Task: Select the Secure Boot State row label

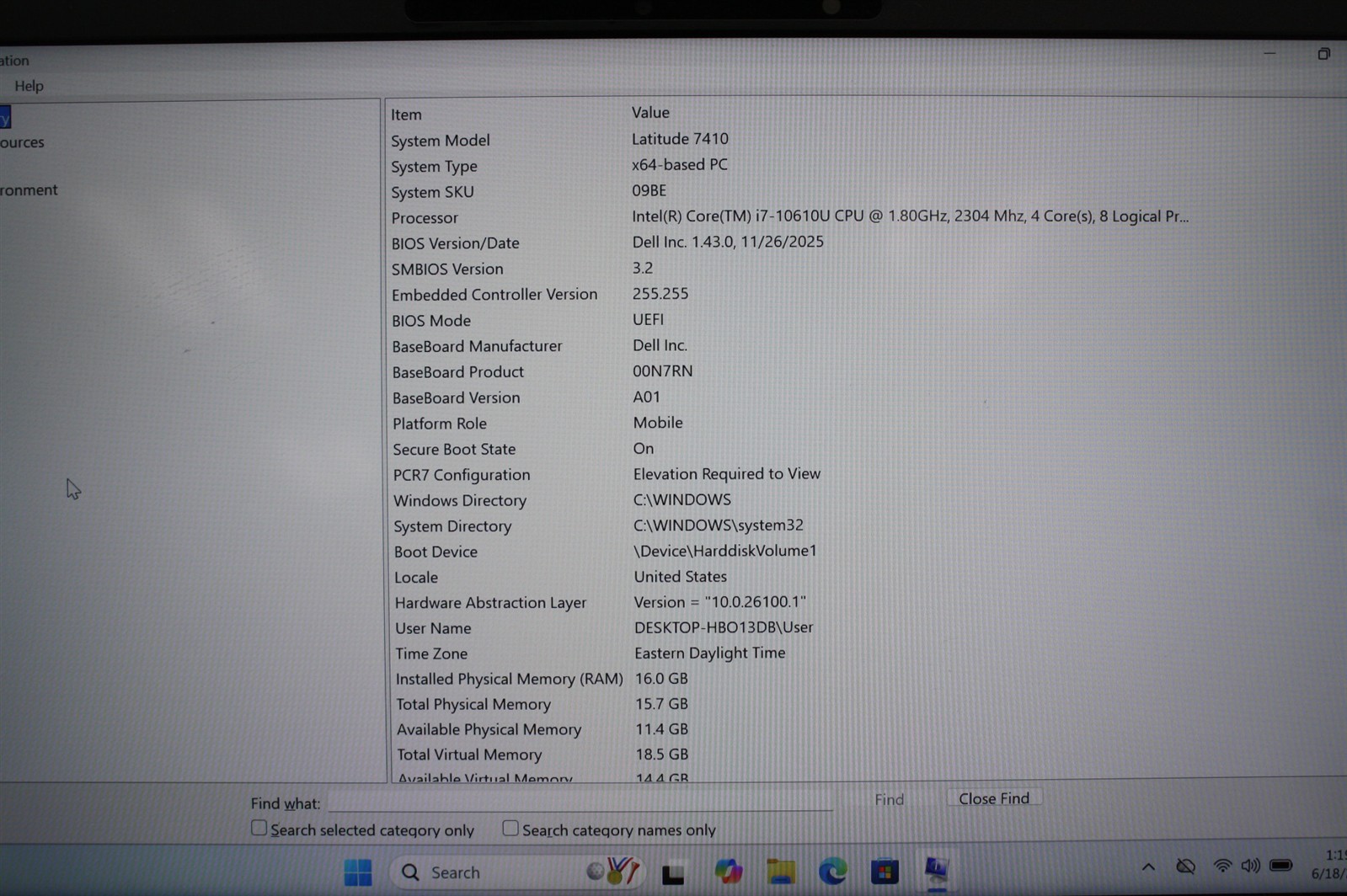Action: [454, 450]
